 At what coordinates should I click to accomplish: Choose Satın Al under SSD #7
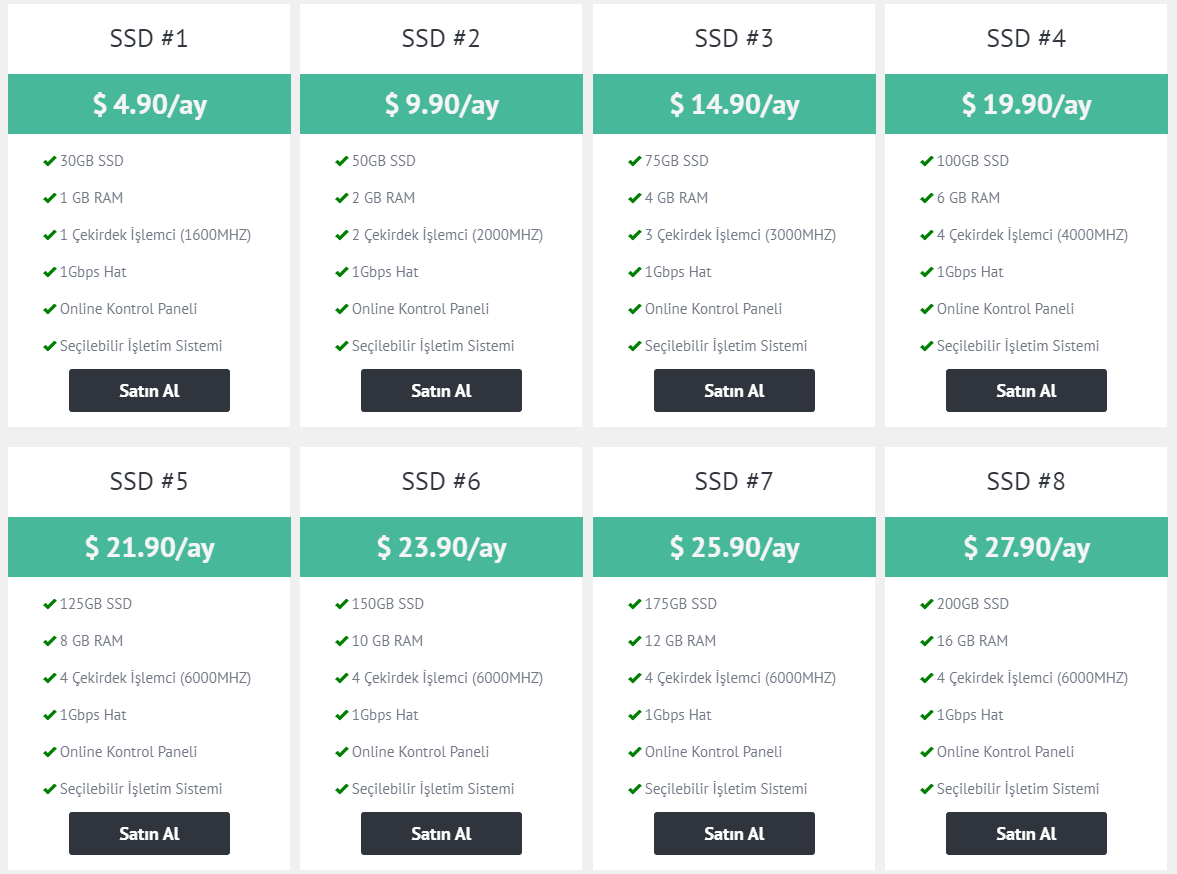[734, 833]
